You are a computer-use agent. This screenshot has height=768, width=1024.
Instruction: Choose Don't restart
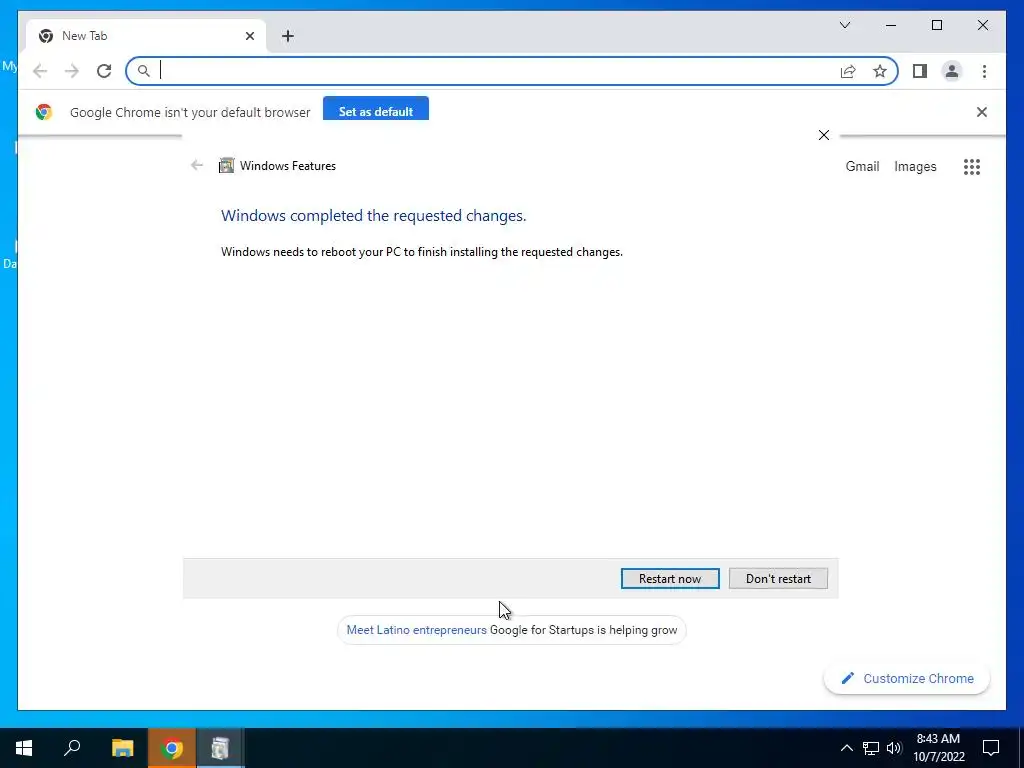point(778,579)
